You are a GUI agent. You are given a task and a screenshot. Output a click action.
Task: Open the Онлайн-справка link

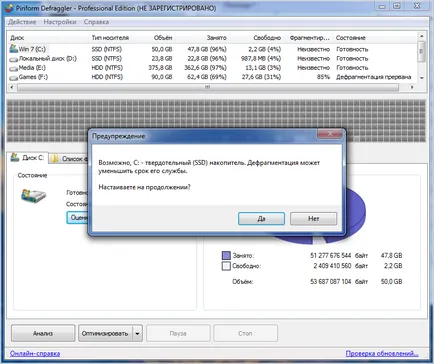[x=35, y=353]
